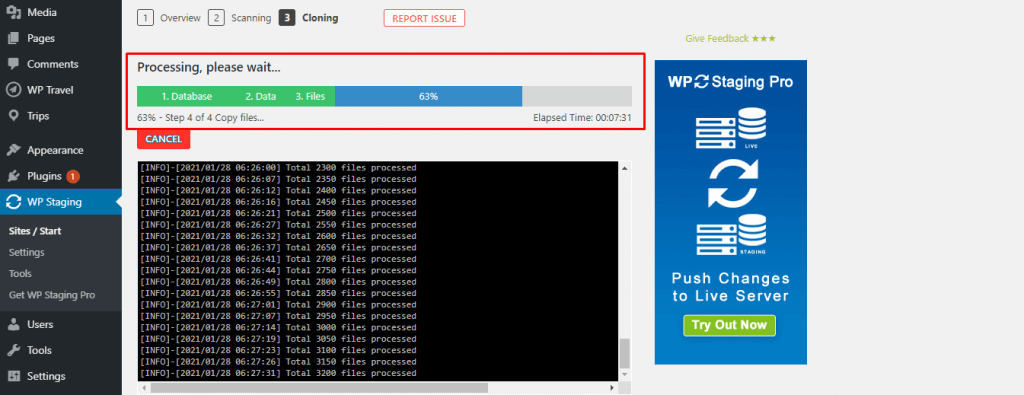Open the Users menu label
The width and height of the screenshot is (1024, 395).
point(40,324)
